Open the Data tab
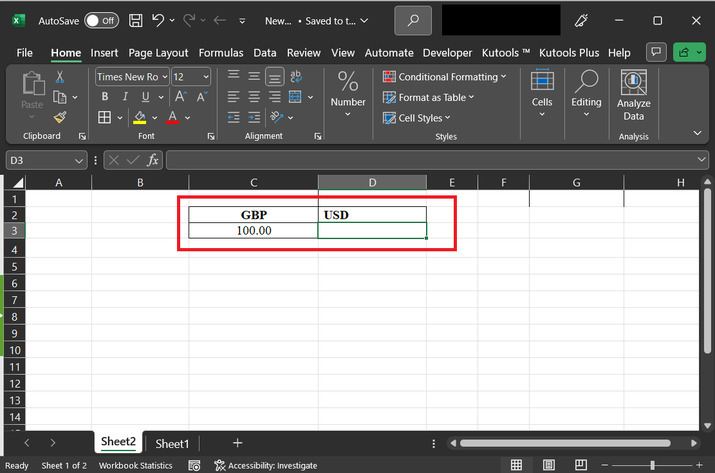Screen dimensions: 715x473 click(x=264, y=53)
